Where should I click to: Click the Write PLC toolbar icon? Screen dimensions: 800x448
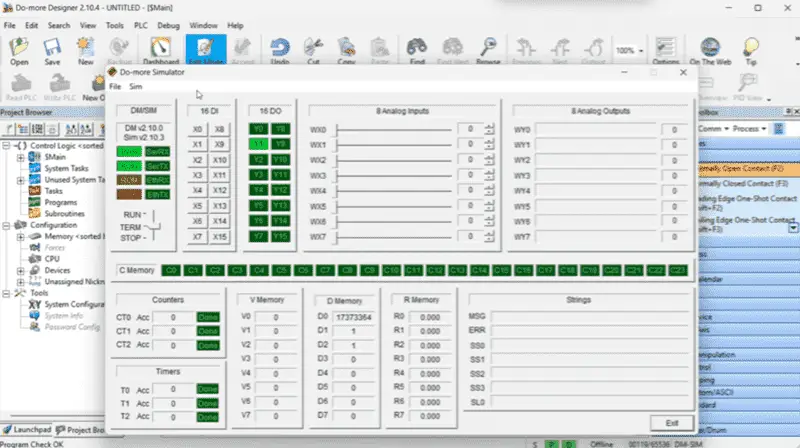pos(60,87)
